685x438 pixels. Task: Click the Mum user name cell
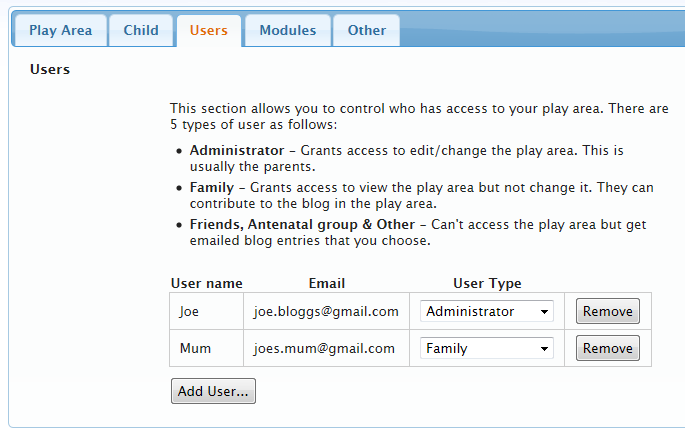click(x=195, y=348)
